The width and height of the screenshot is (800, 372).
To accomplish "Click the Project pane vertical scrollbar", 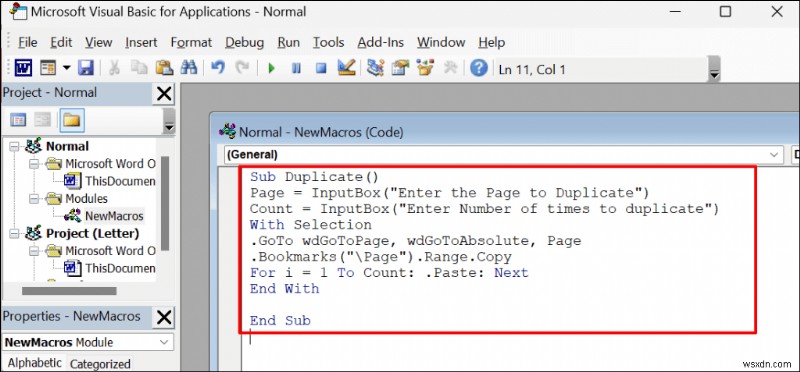I will tap(165, 202).
